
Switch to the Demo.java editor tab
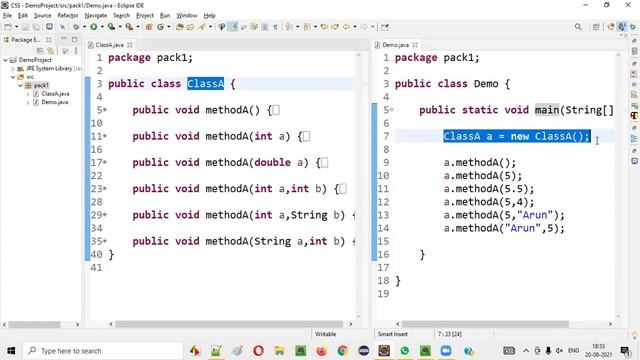pos(396,45)
